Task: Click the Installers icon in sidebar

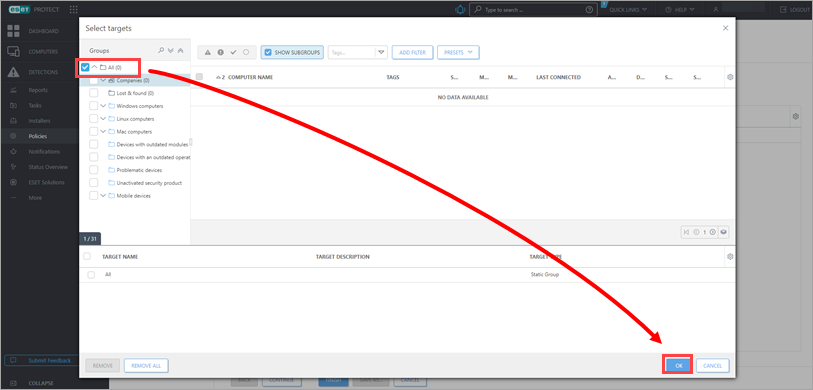Action: tap(13, 121)
